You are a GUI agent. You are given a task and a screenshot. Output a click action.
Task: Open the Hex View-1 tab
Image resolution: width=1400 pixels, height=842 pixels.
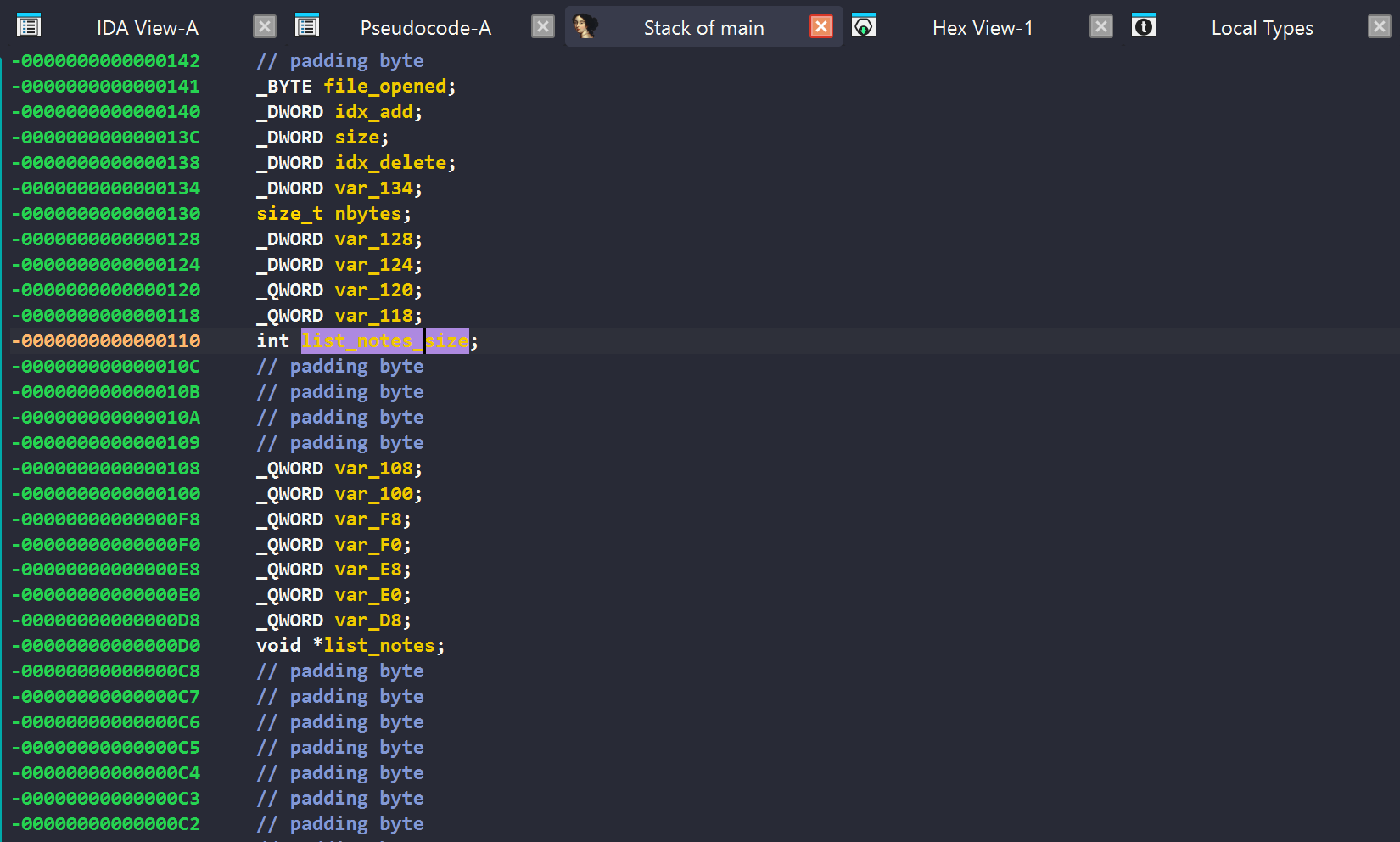(x=983, y=28)
